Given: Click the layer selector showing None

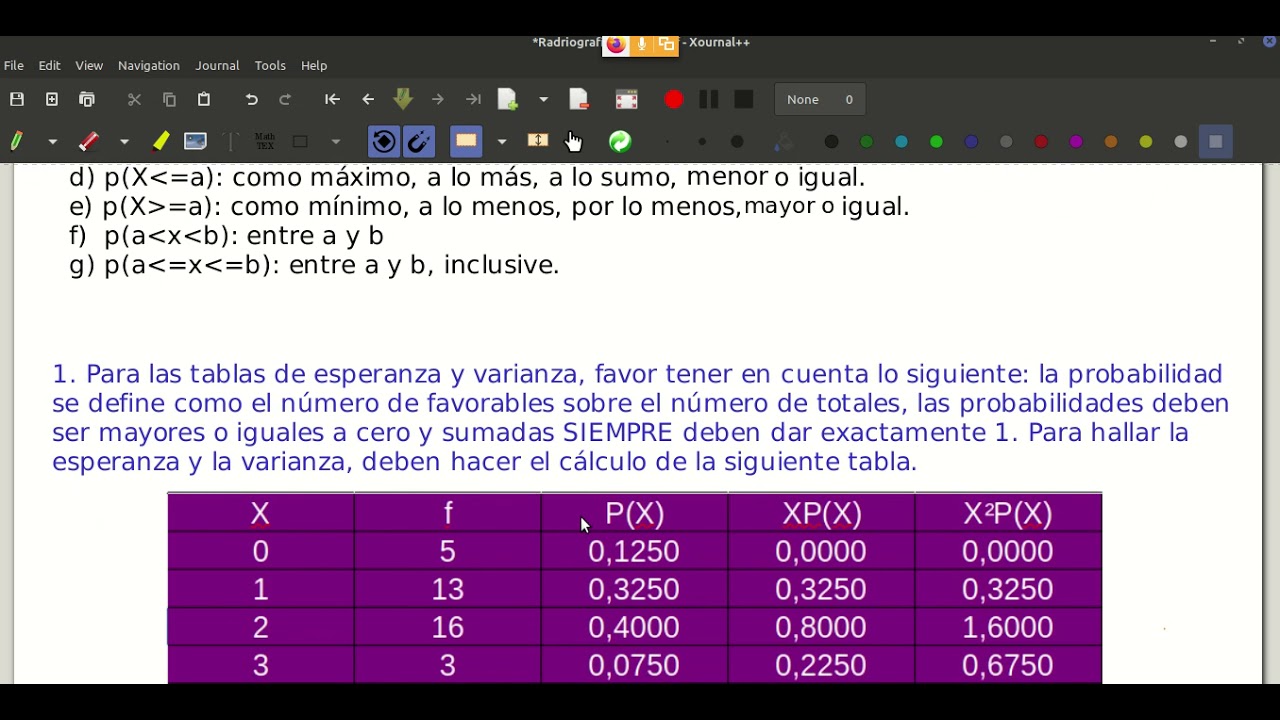Looking at the screenshot, I should coord(820,99).
